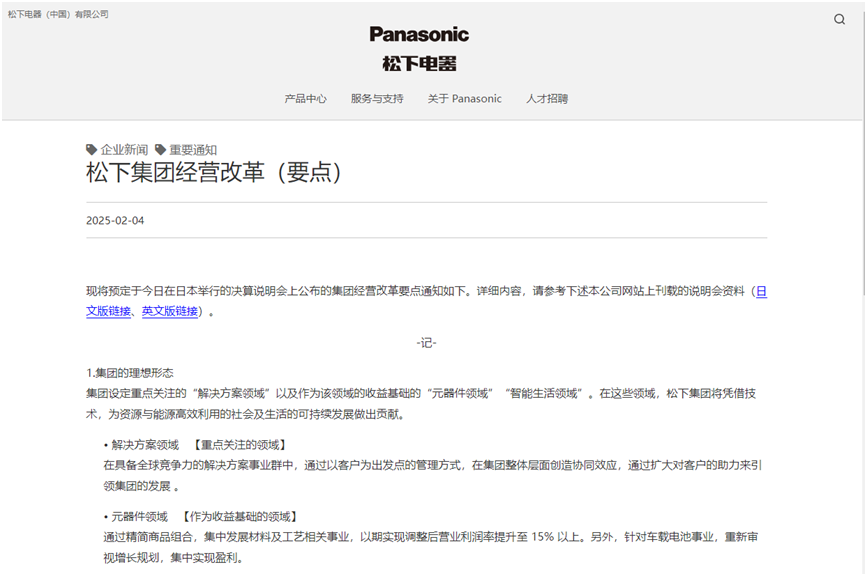Click the 松下电器 Chinese logo

pyautogui.click(x=419, y=63)
